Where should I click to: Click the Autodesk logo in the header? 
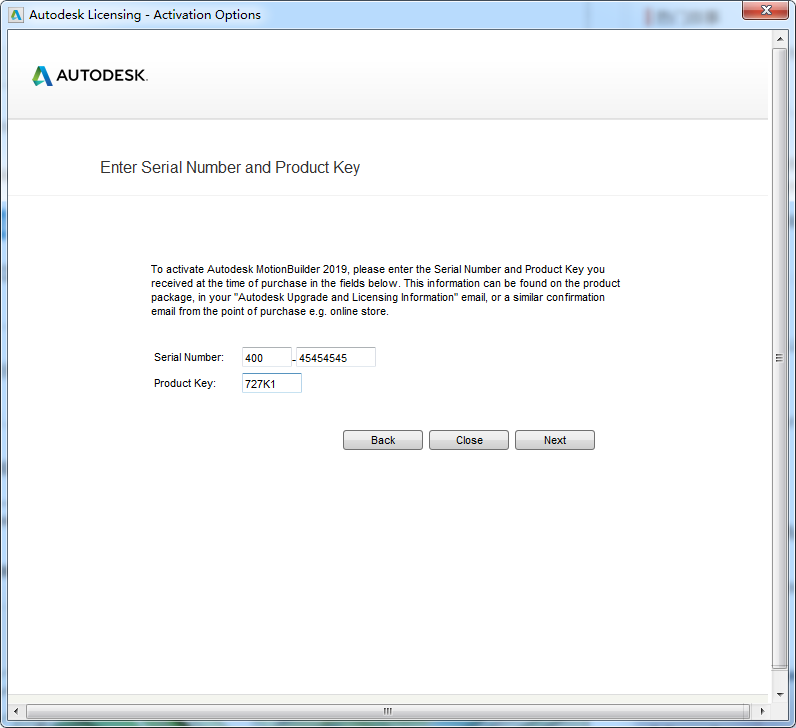coord(90,76)
